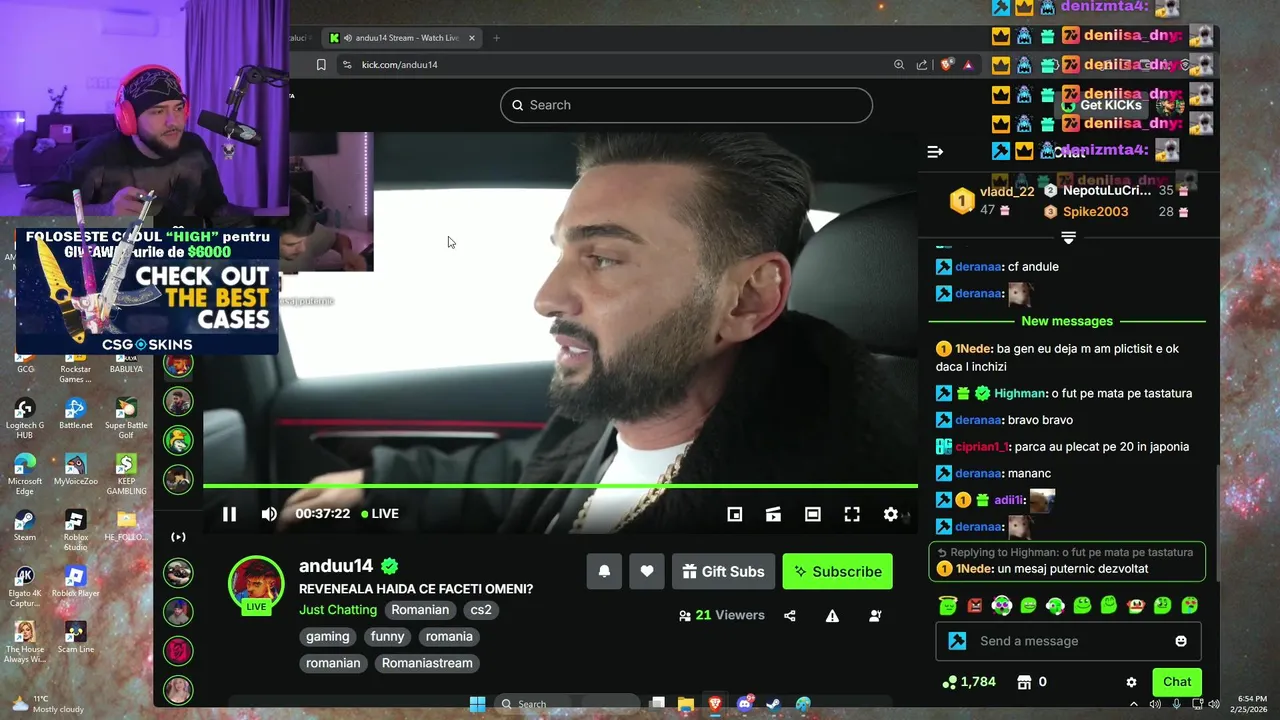1280x720 pixels.
Task: Select the Romaniastream tag
Action: tap(427, 663)
